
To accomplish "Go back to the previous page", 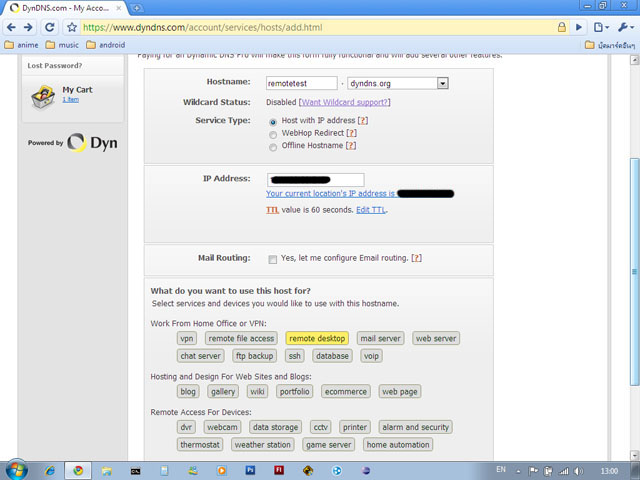I will [x=11, y=27].
